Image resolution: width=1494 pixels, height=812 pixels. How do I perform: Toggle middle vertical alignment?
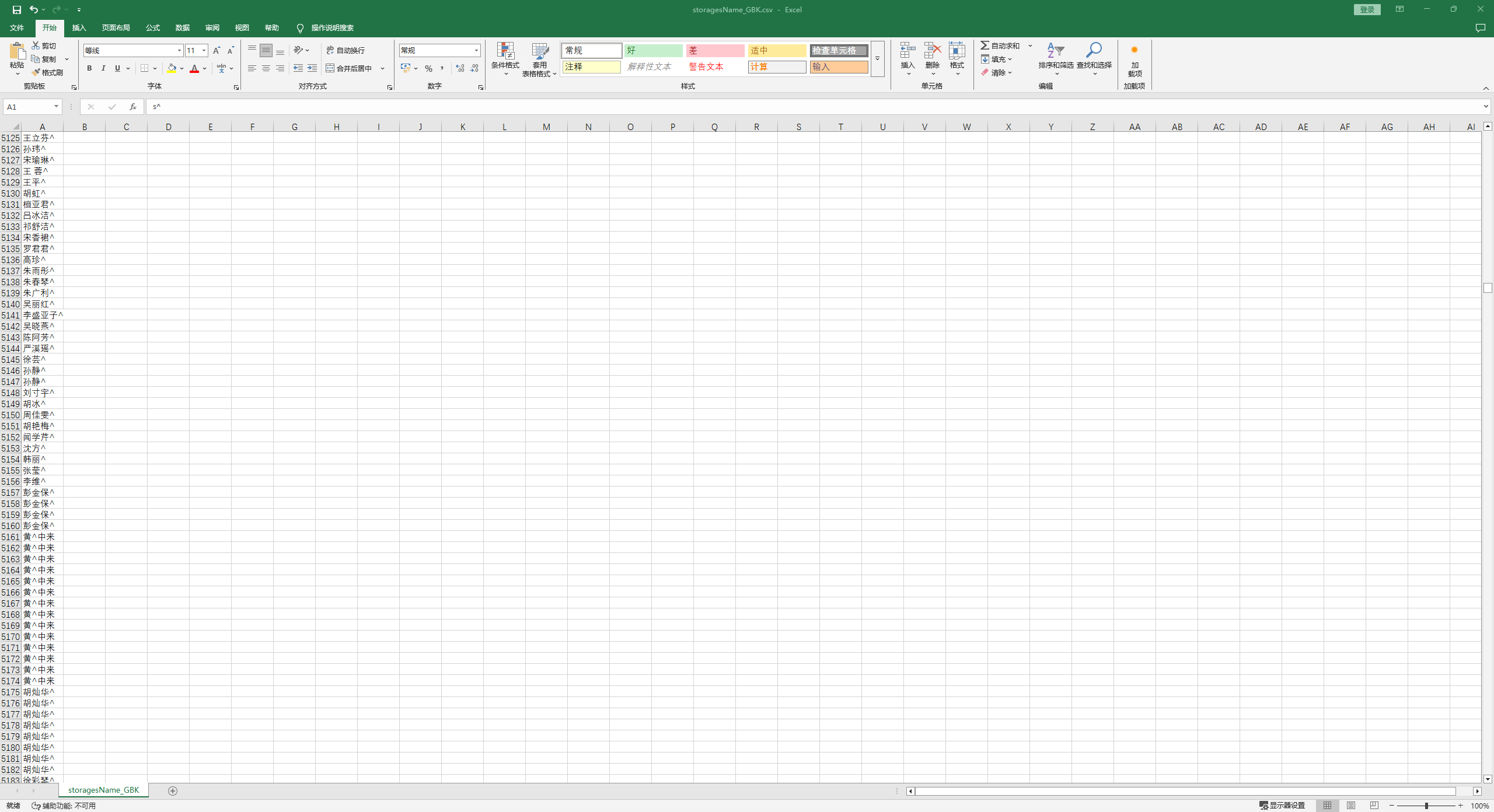[x=266, y=50]
